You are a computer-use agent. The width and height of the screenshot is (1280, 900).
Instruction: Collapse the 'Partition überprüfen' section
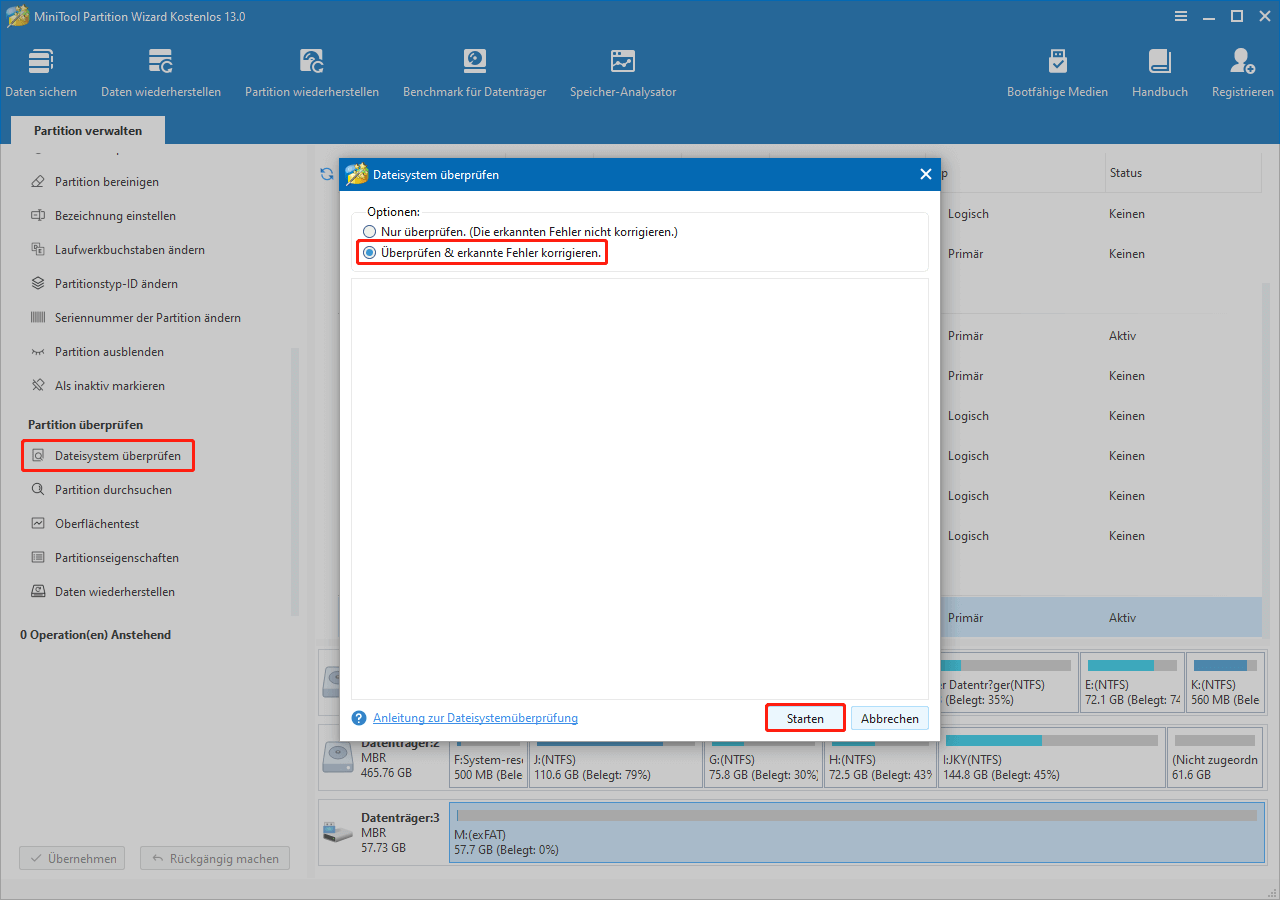(x=83, y=424)
